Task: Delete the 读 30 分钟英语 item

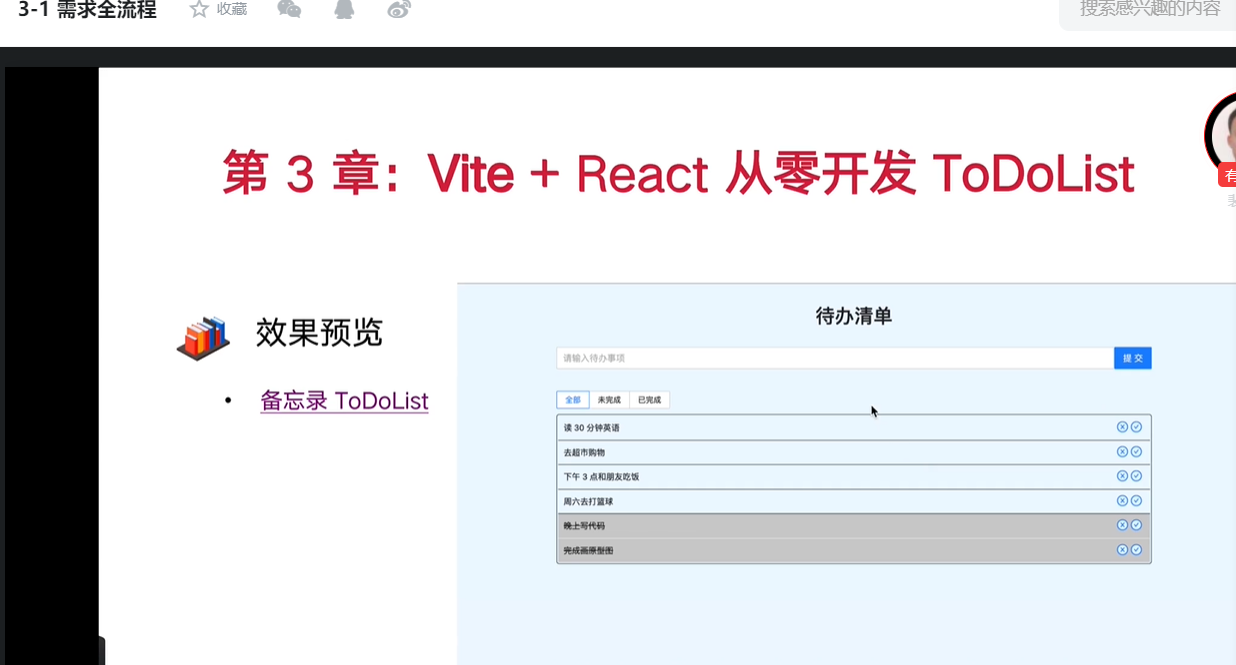Action: coord(1122,427)
